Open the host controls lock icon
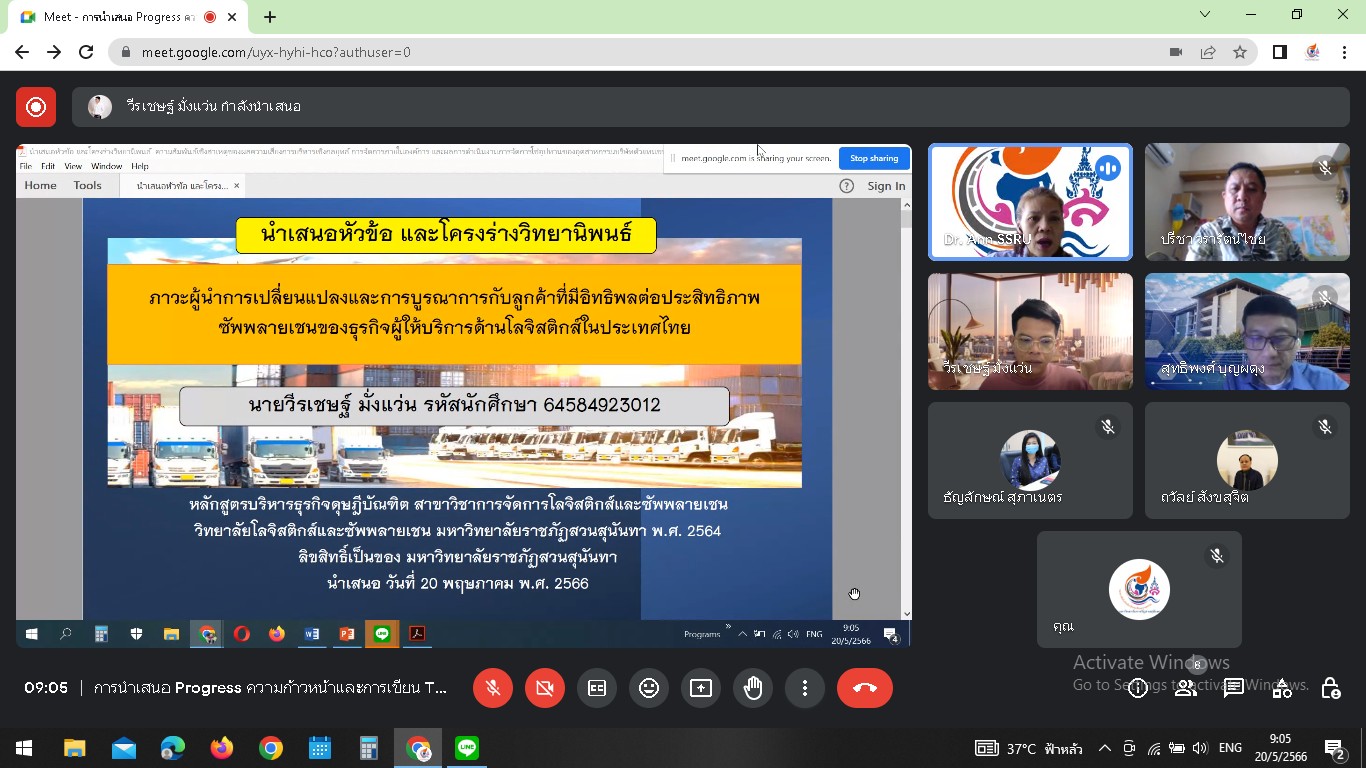The width and height of the screenshot is (1366, 768). 1330,688
